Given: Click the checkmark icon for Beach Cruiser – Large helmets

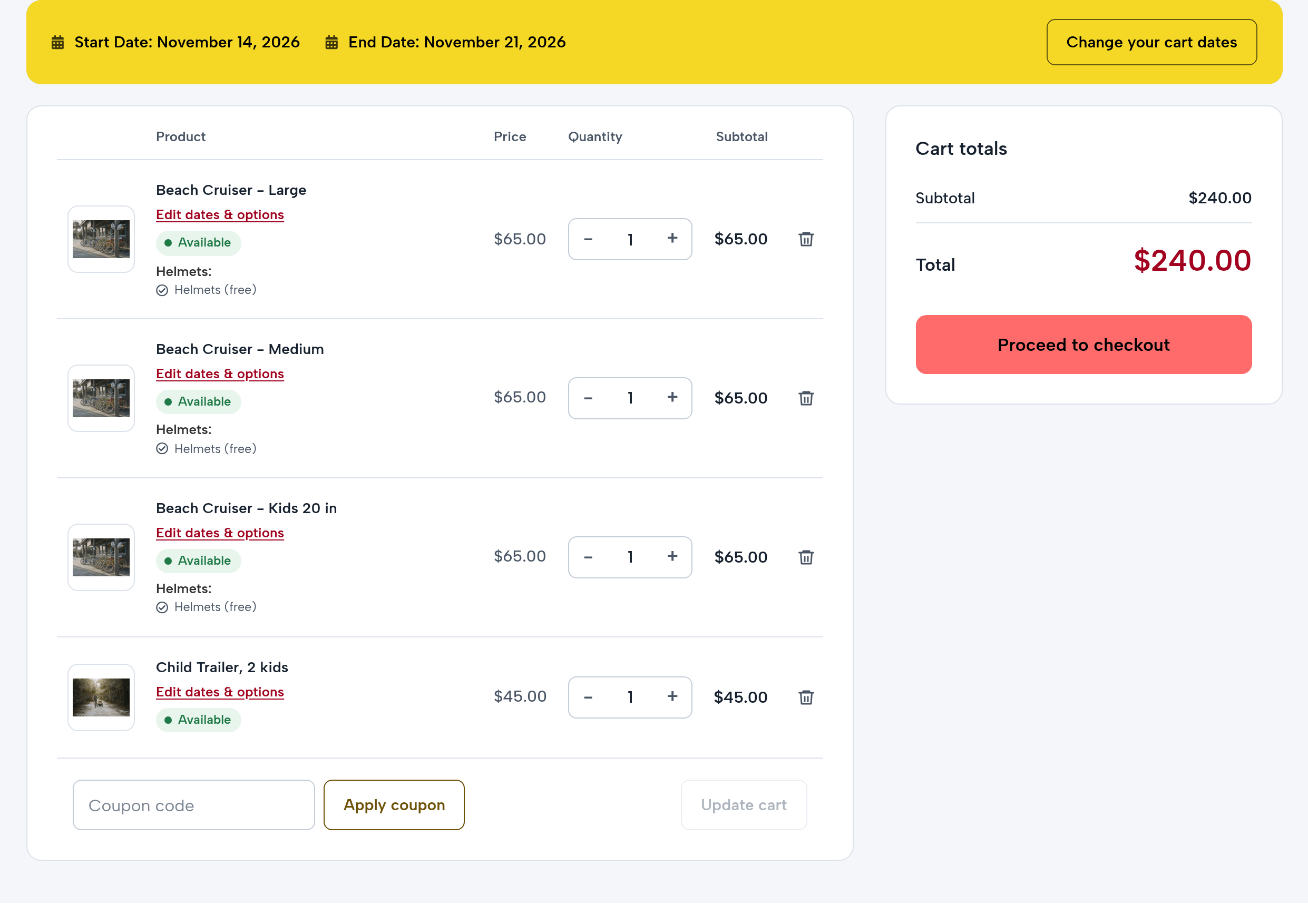Looking at the screenshot, I should pos(162,290).
